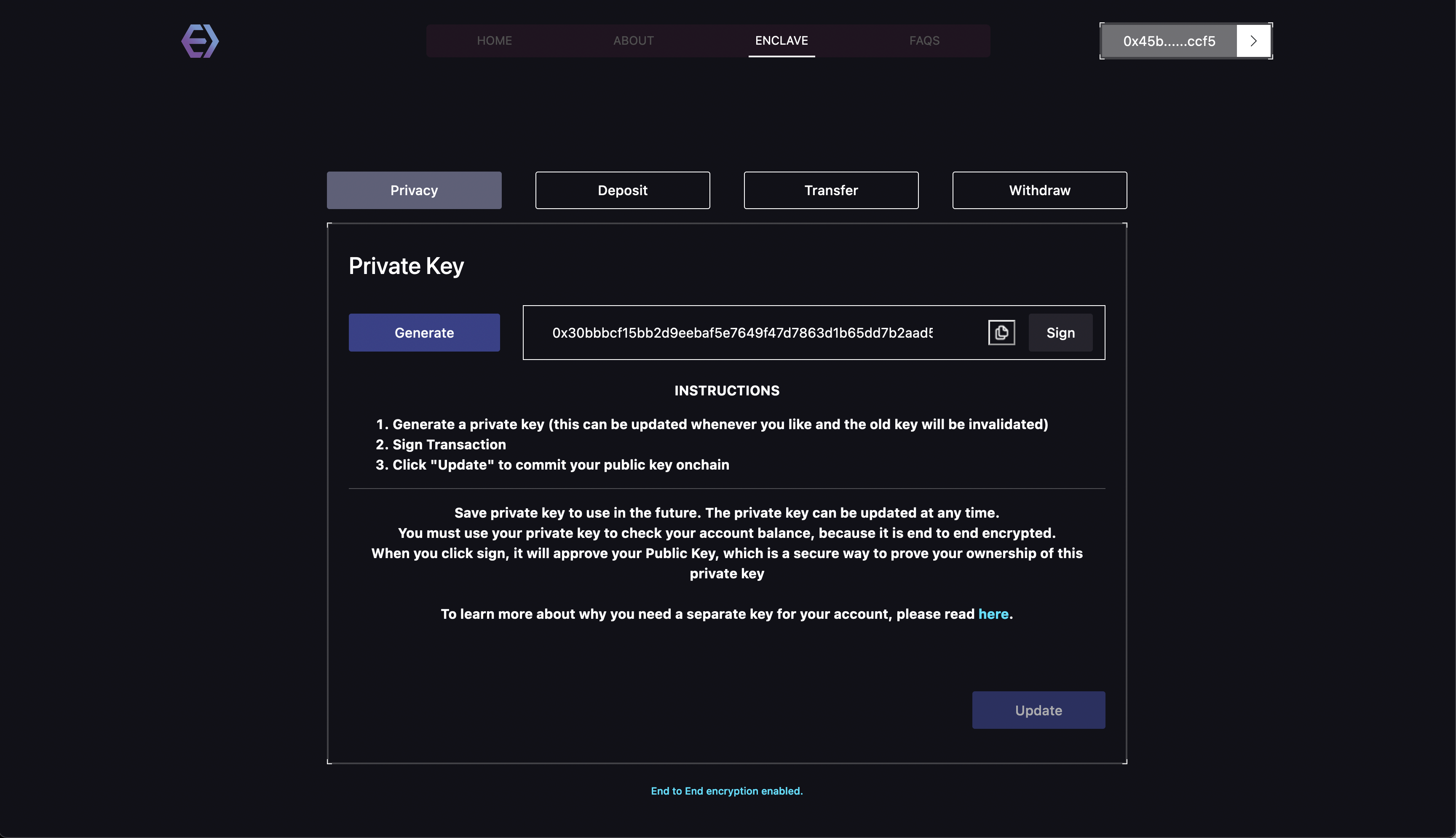This screenshot has width=1456, height=838.
Task: Go to the HOME nav item
Action: click(494, 41)
